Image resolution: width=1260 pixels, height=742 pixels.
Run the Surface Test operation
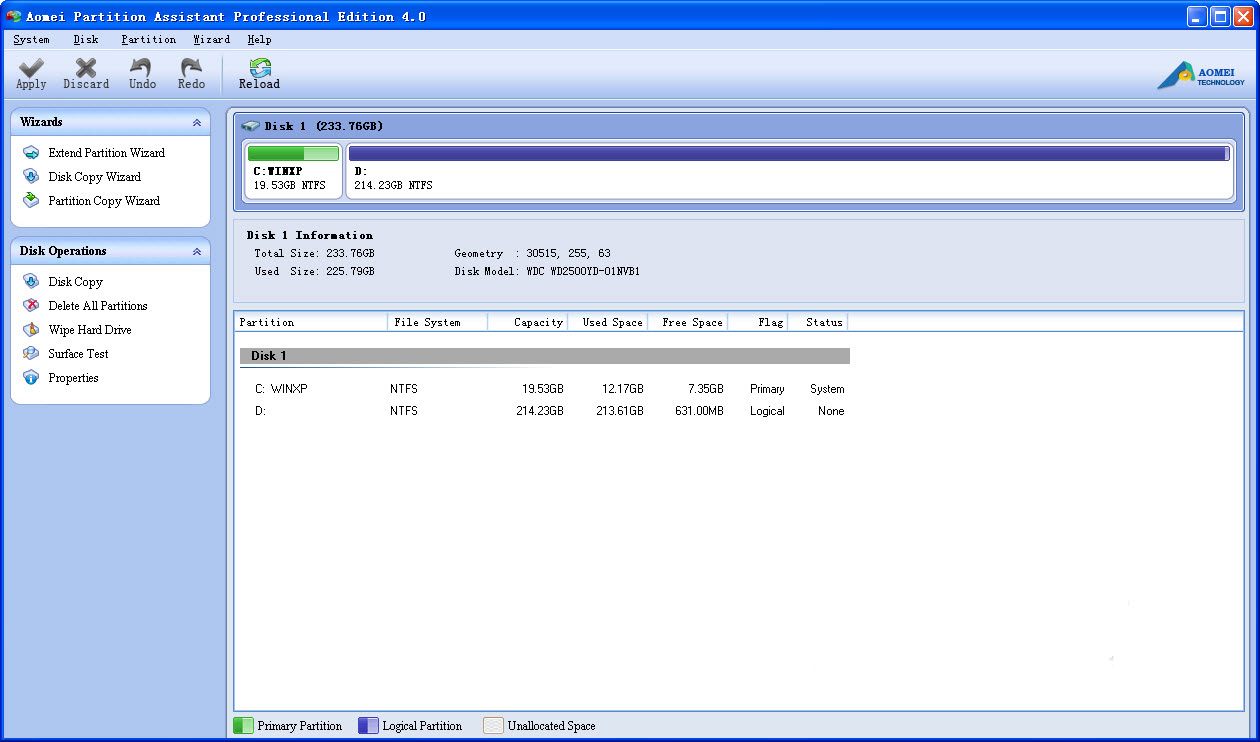click(78, 354)
